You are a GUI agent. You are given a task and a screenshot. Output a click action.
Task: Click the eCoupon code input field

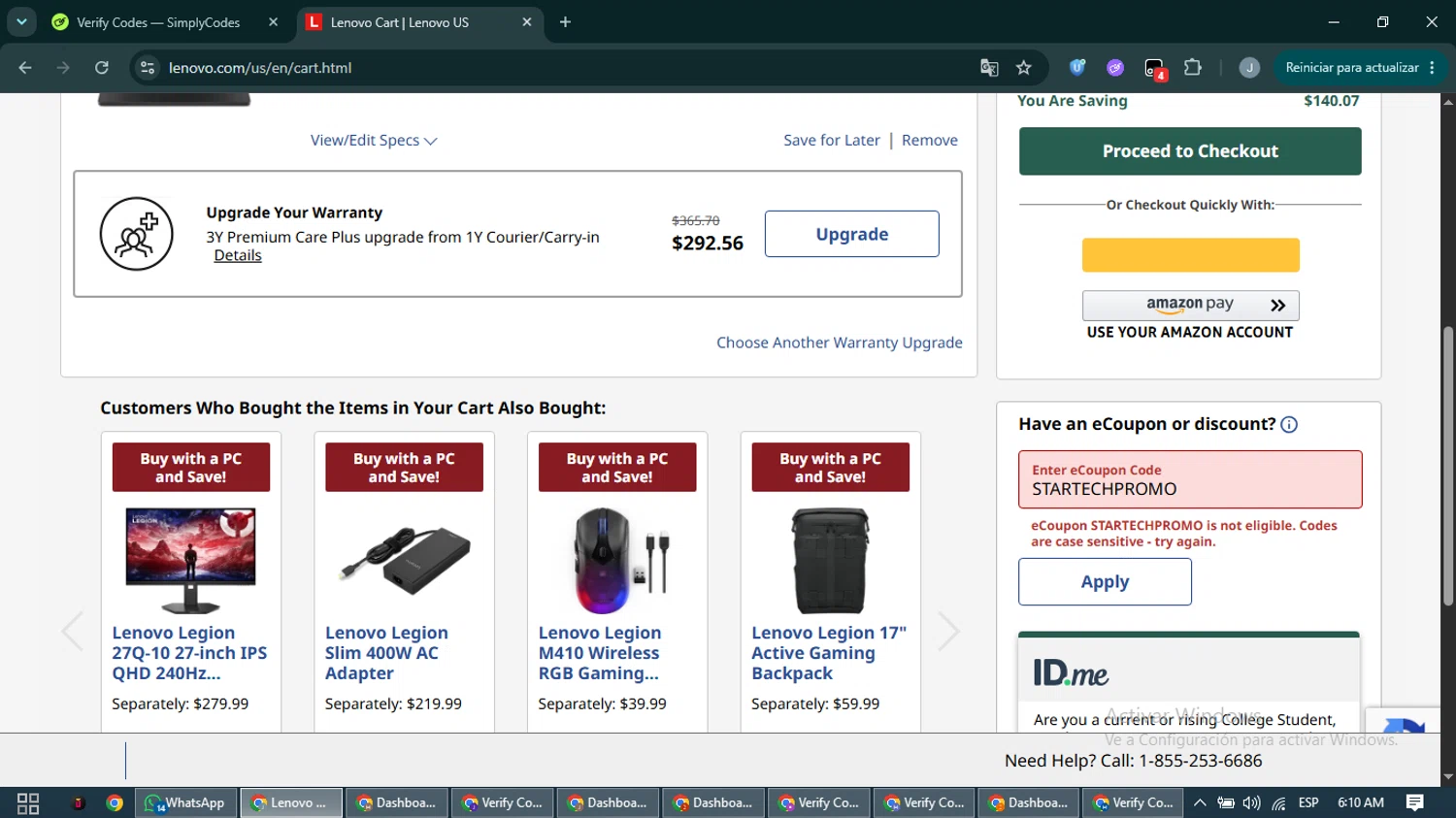coord(1190,479)
